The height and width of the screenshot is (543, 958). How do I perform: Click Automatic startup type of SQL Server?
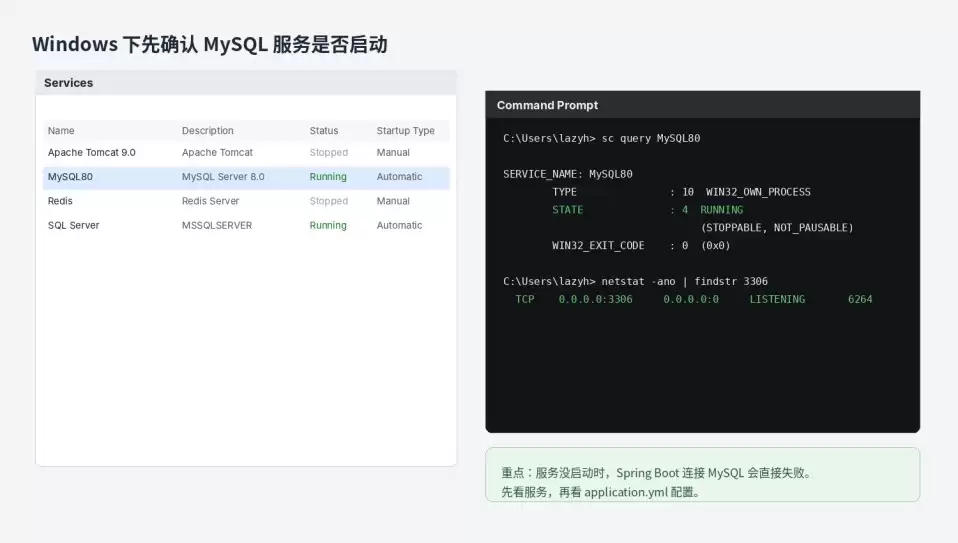(x=400, y=225)
